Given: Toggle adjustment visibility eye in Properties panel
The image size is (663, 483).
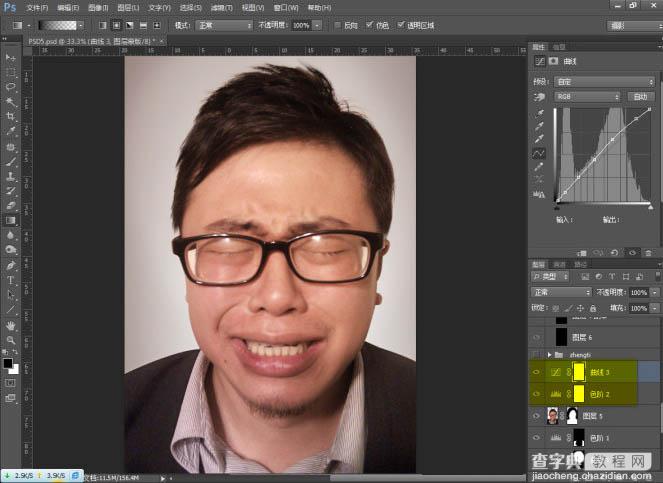Looking at the screenshot, I should 632,253.
